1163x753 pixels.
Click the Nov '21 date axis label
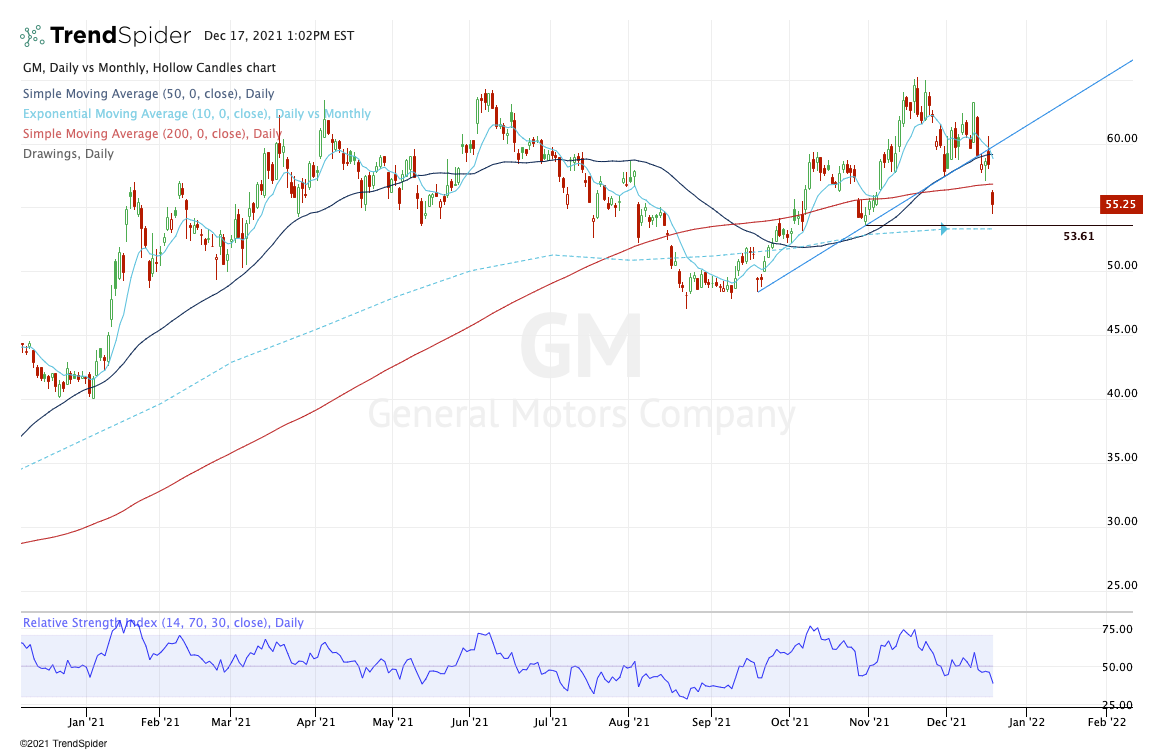tap(869, 721)
